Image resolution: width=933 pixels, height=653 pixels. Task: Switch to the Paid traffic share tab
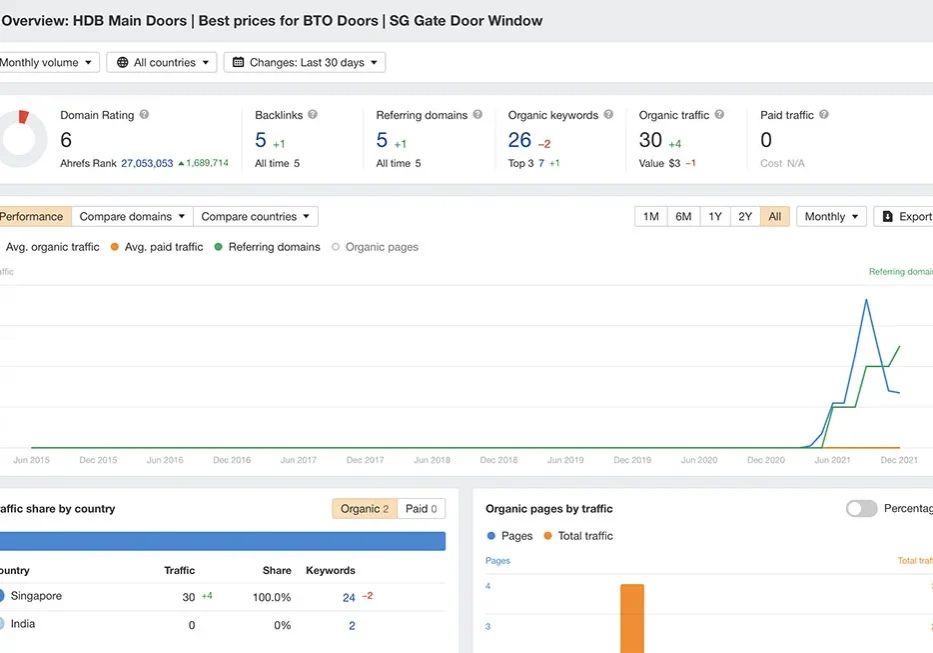(421, 509)
